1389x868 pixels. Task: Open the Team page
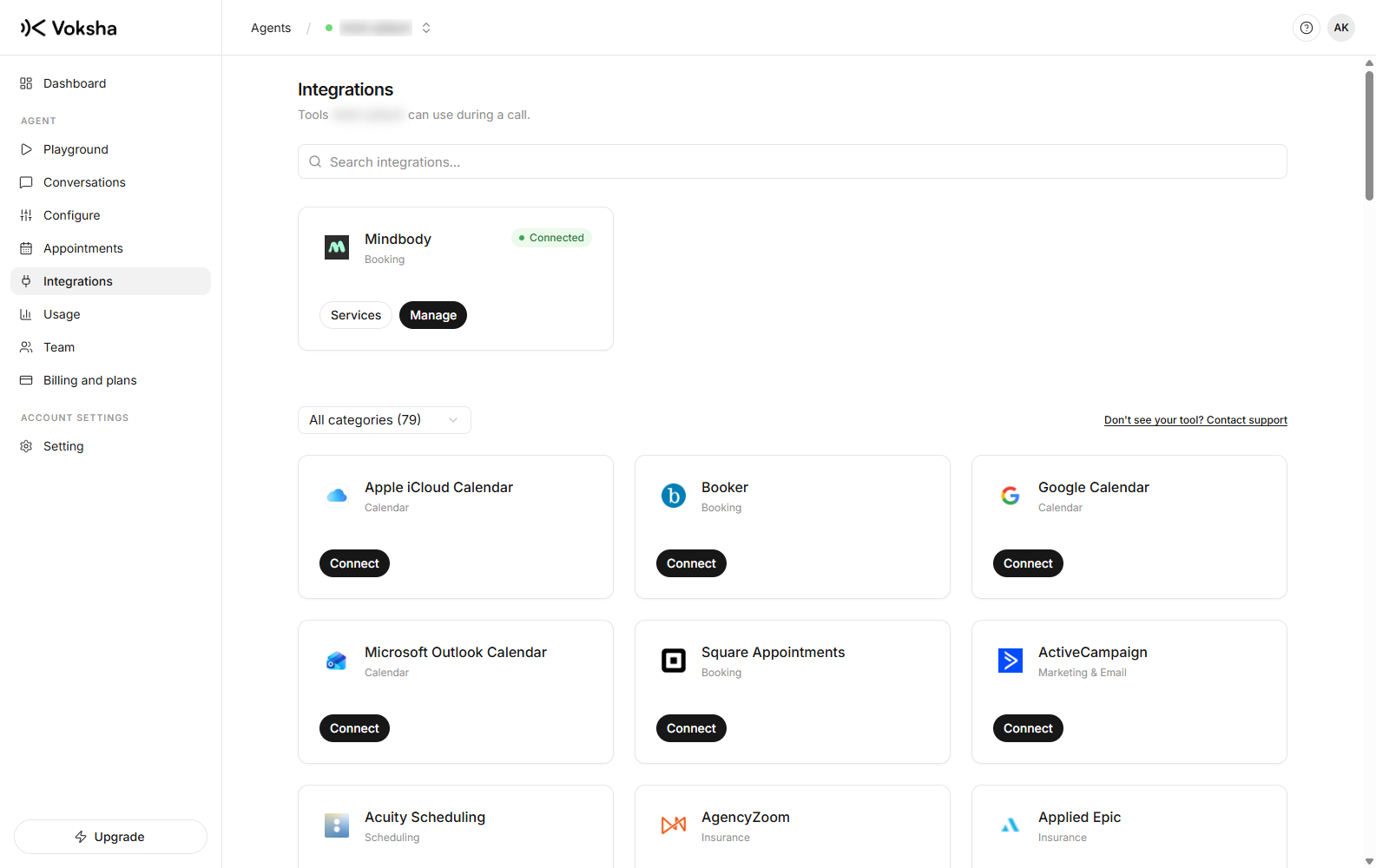pyautogui.click(x=110, y=347)
